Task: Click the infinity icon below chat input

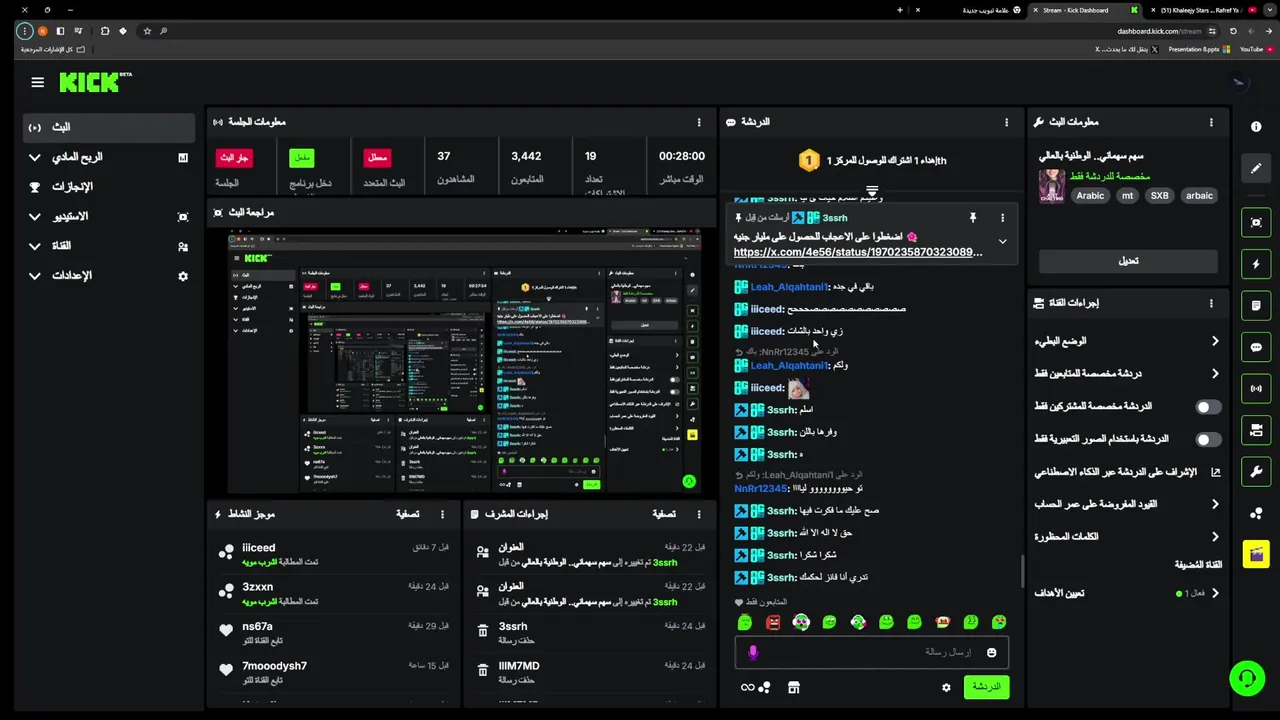Action: (747, 687)
